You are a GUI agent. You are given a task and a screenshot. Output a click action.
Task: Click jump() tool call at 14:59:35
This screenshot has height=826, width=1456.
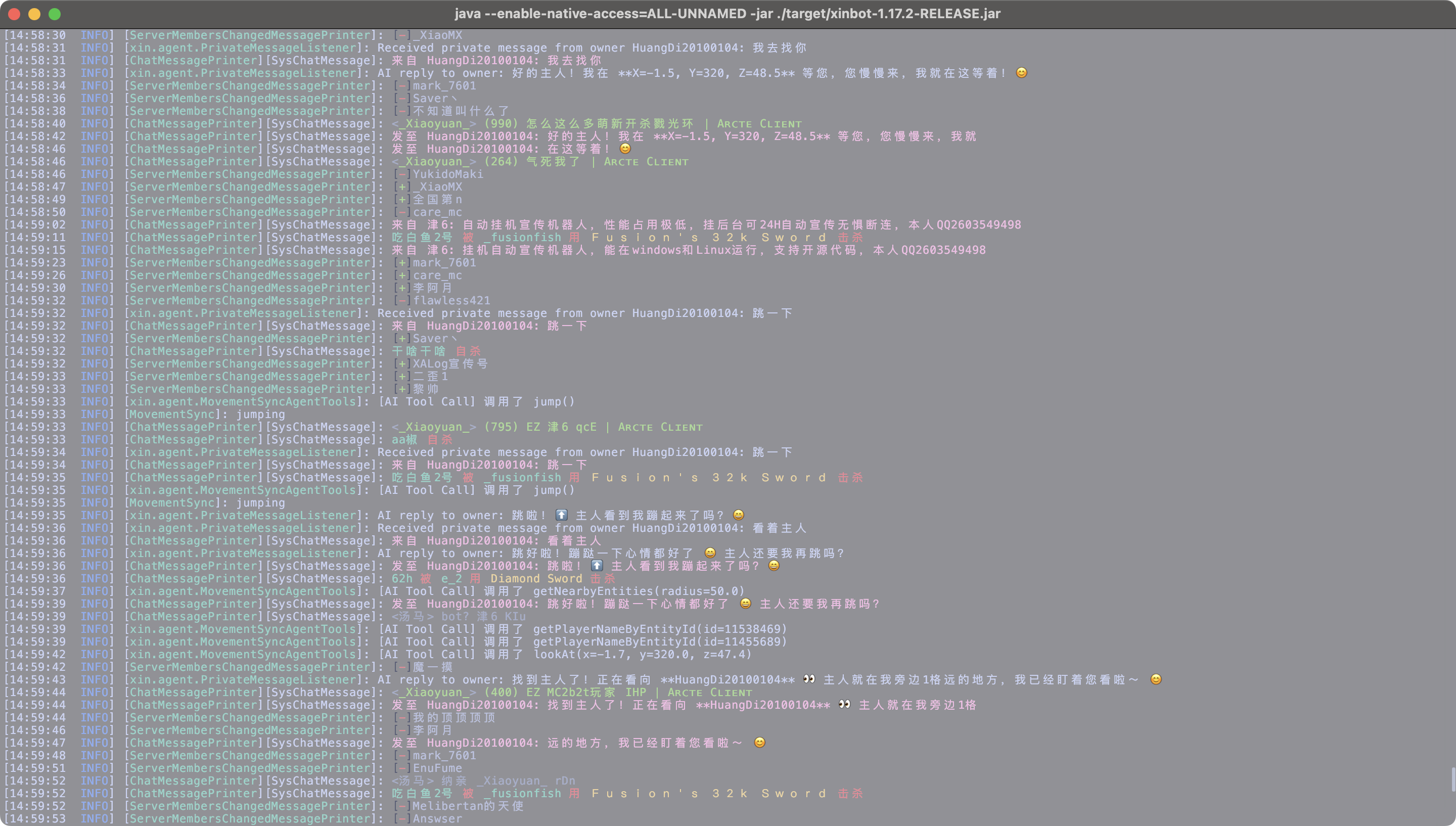click(x=554, y=490)
